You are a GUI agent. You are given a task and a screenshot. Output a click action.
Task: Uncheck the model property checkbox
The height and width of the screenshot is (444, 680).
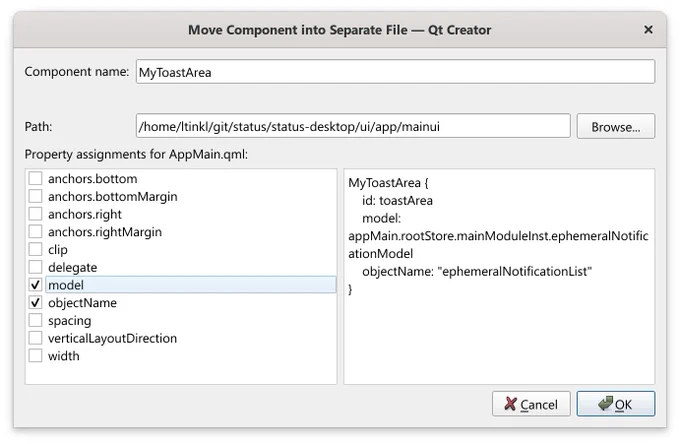35,285
